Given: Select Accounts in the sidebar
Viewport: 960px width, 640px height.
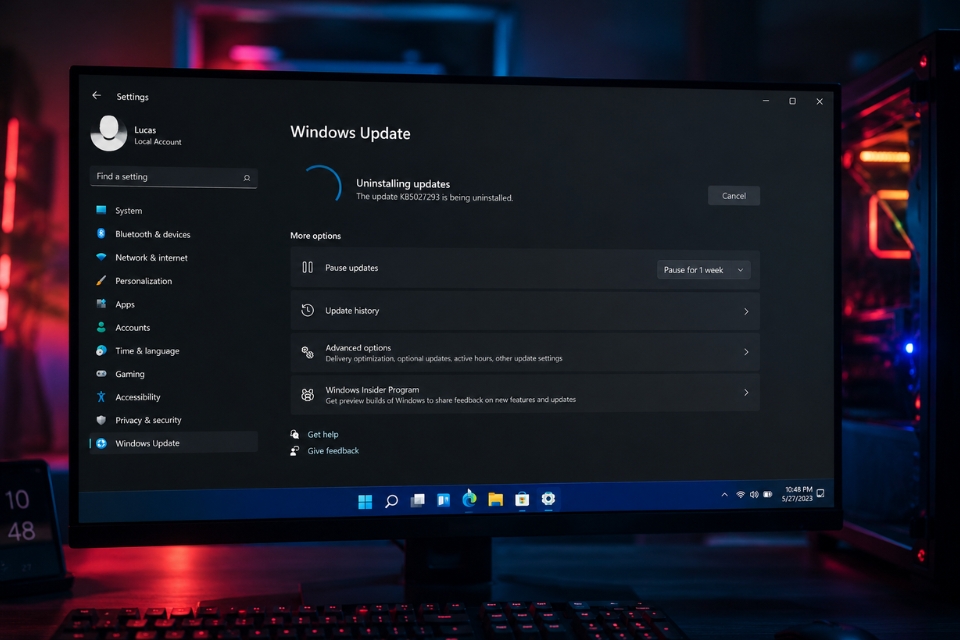Looking at the screenshot, I should pyautogui.click(x=132, y=327).
